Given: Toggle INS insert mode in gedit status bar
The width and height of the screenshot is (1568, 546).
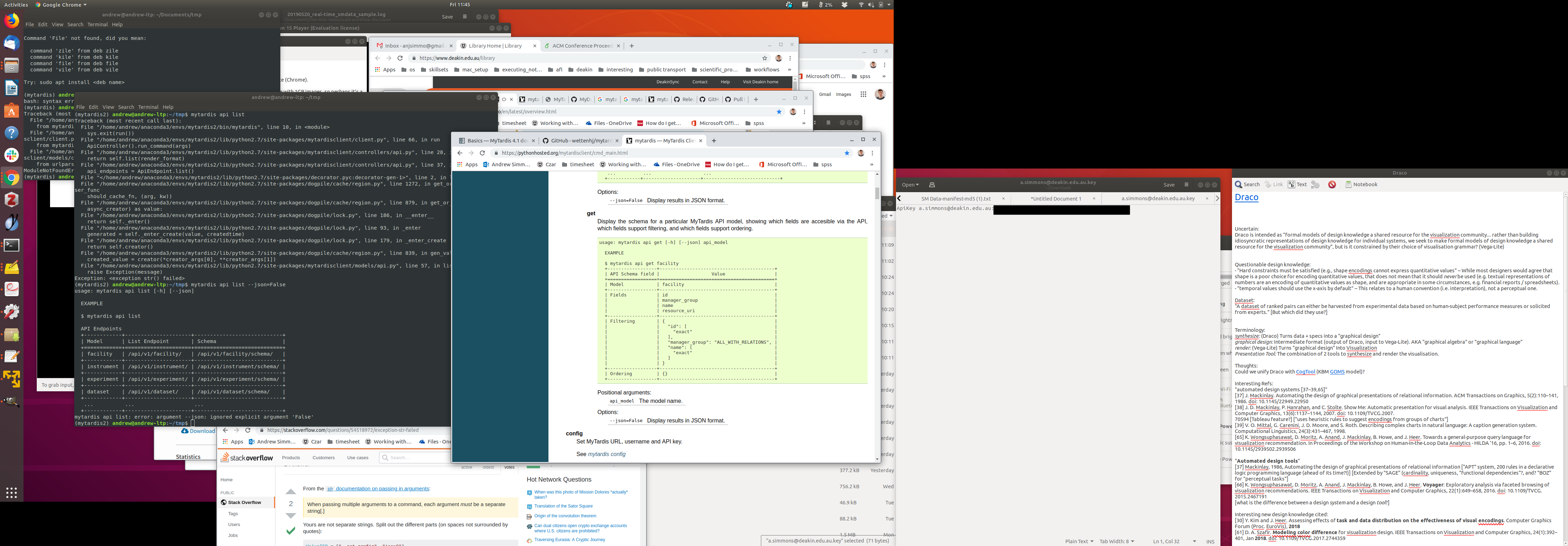Looking at the screenshot, I should 1210,541.
